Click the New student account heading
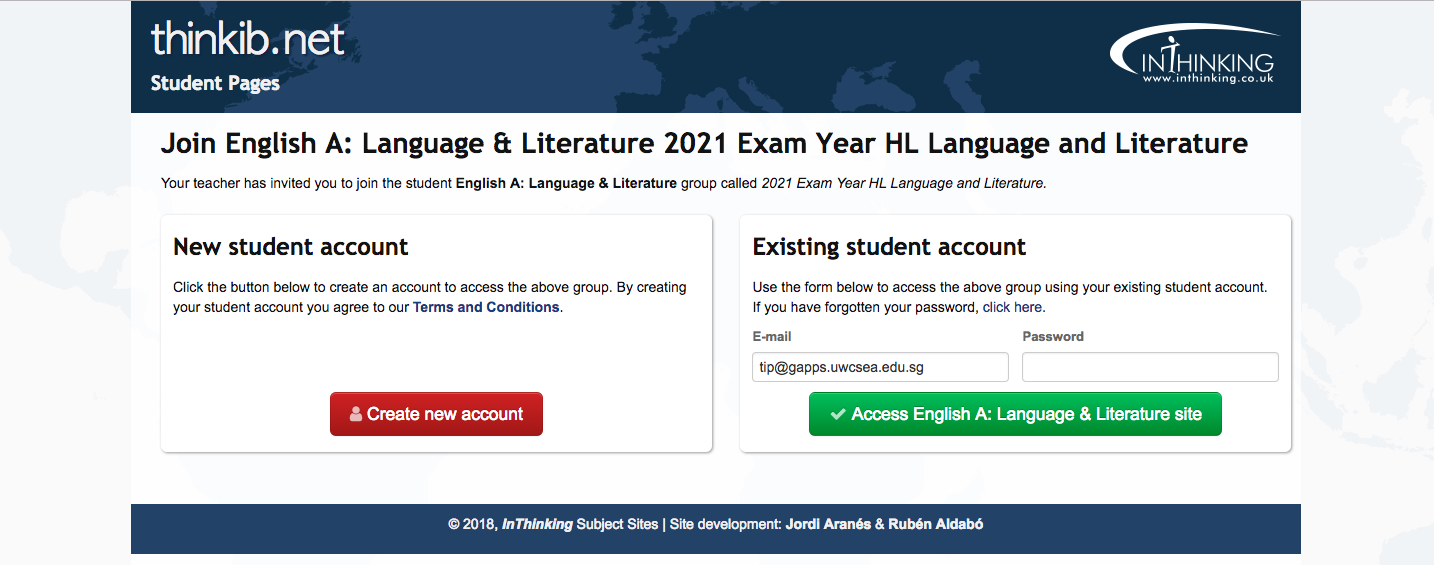 291,247
